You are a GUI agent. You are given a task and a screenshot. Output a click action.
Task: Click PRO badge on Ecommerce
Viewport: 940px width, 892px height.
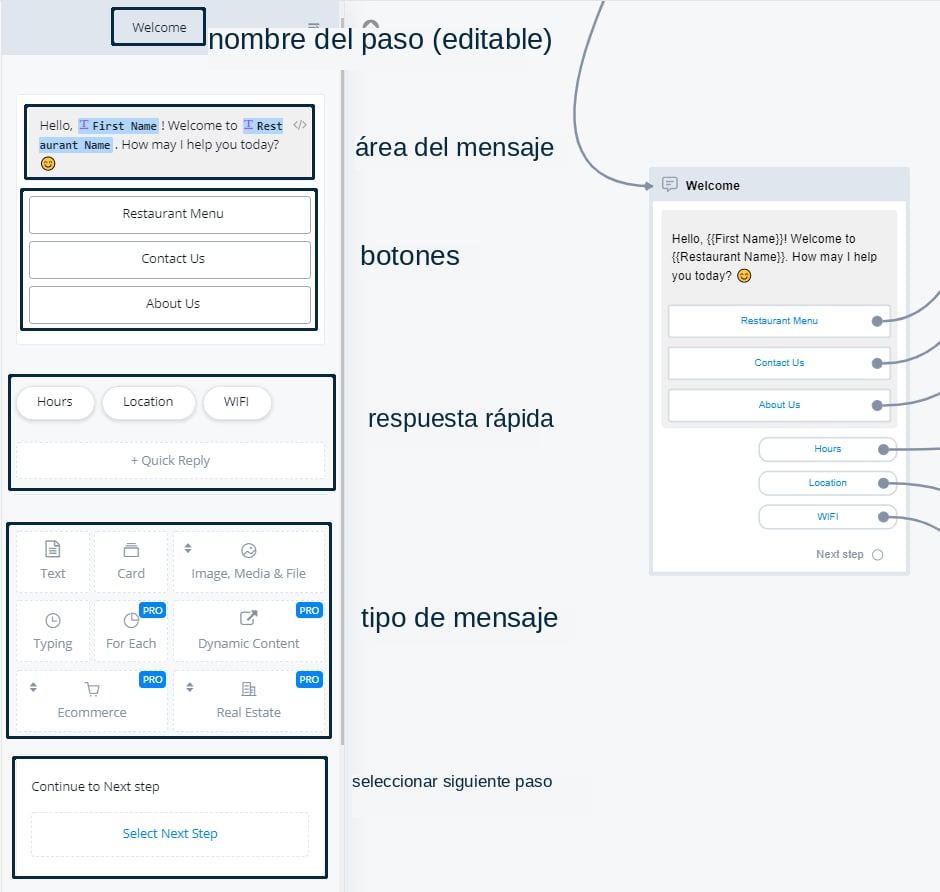152,679
